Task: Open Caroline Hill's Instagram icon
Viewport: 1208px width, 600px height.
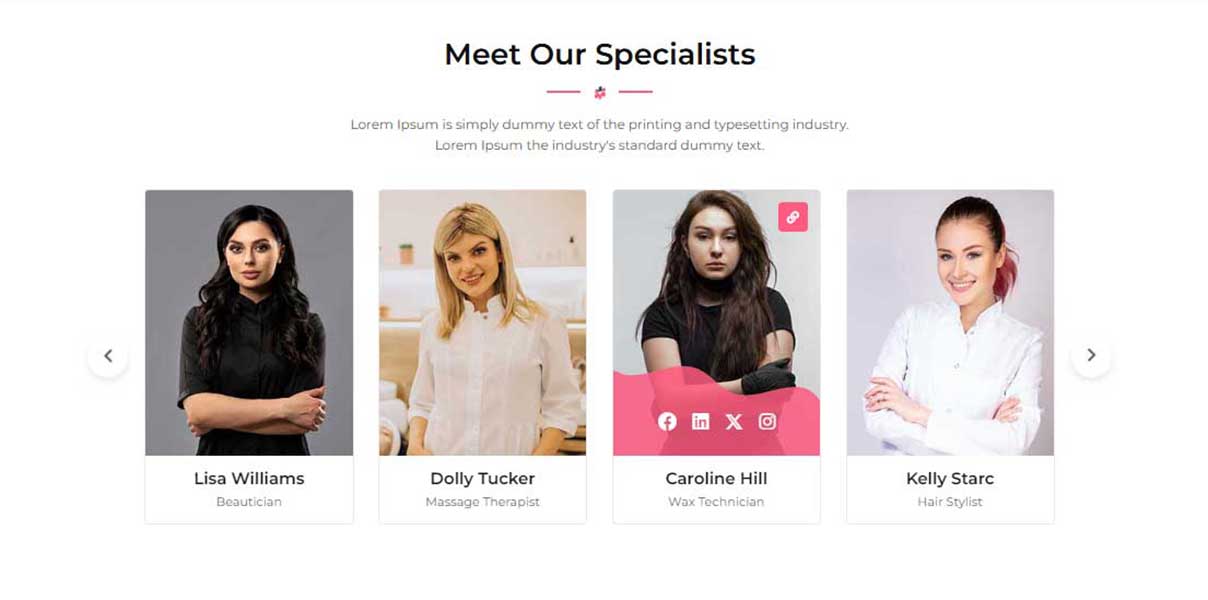Action: click(x=767, y=421)
